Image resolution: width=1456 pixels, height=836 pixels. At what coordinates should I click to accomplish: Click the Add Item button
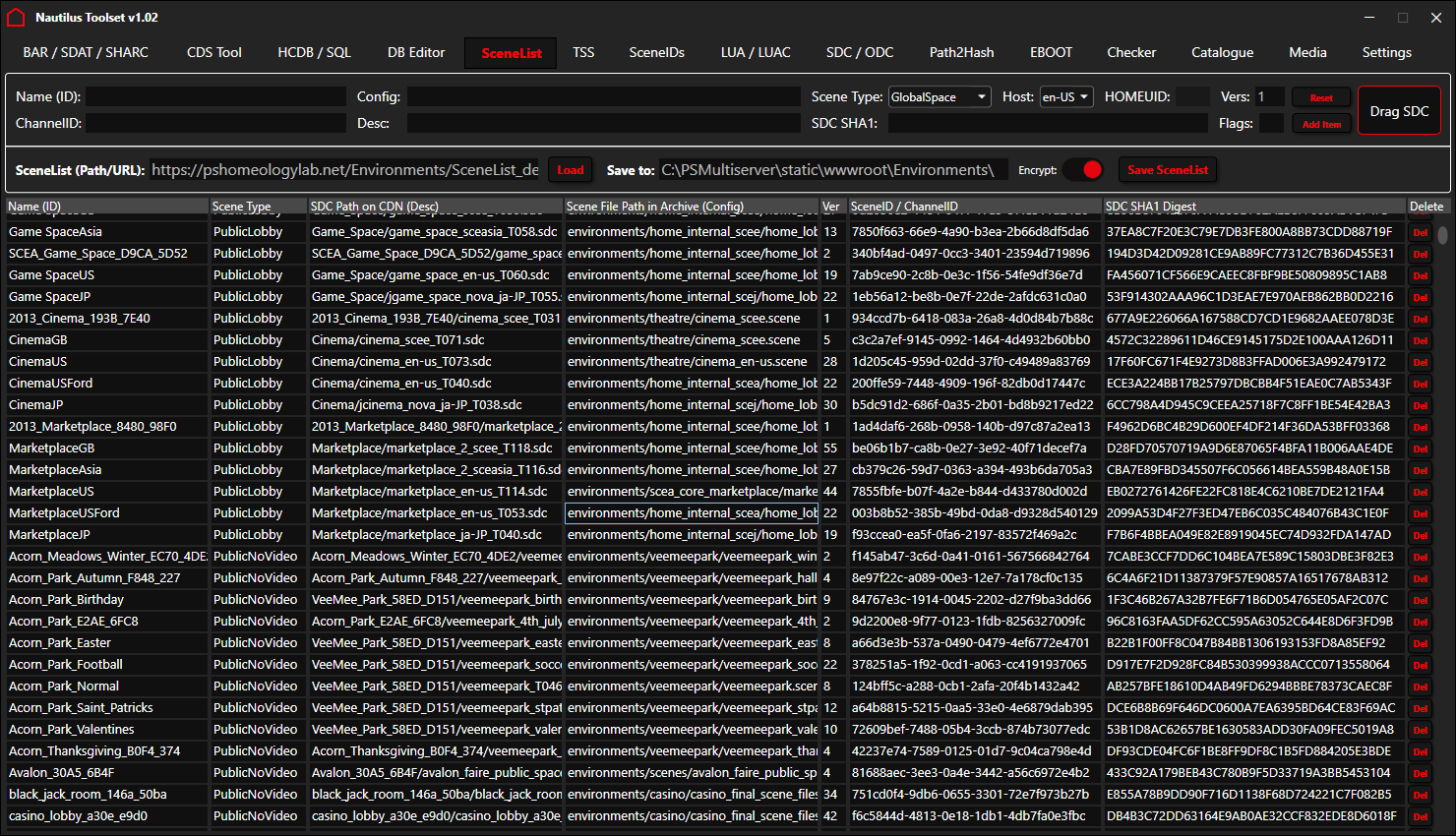click(x=1321, y=124)
